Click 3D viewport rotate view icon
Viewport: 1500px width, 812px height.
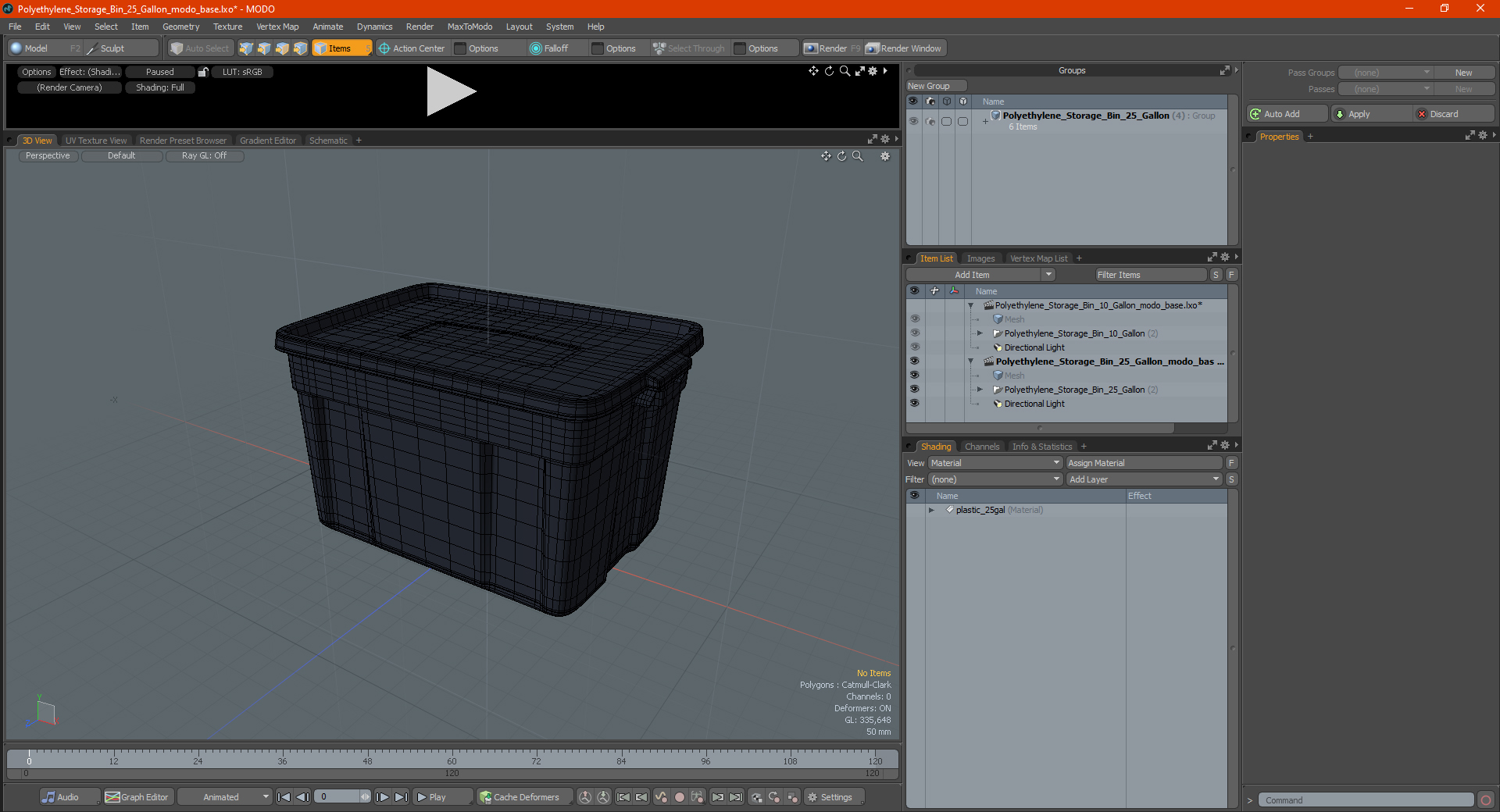841,156
